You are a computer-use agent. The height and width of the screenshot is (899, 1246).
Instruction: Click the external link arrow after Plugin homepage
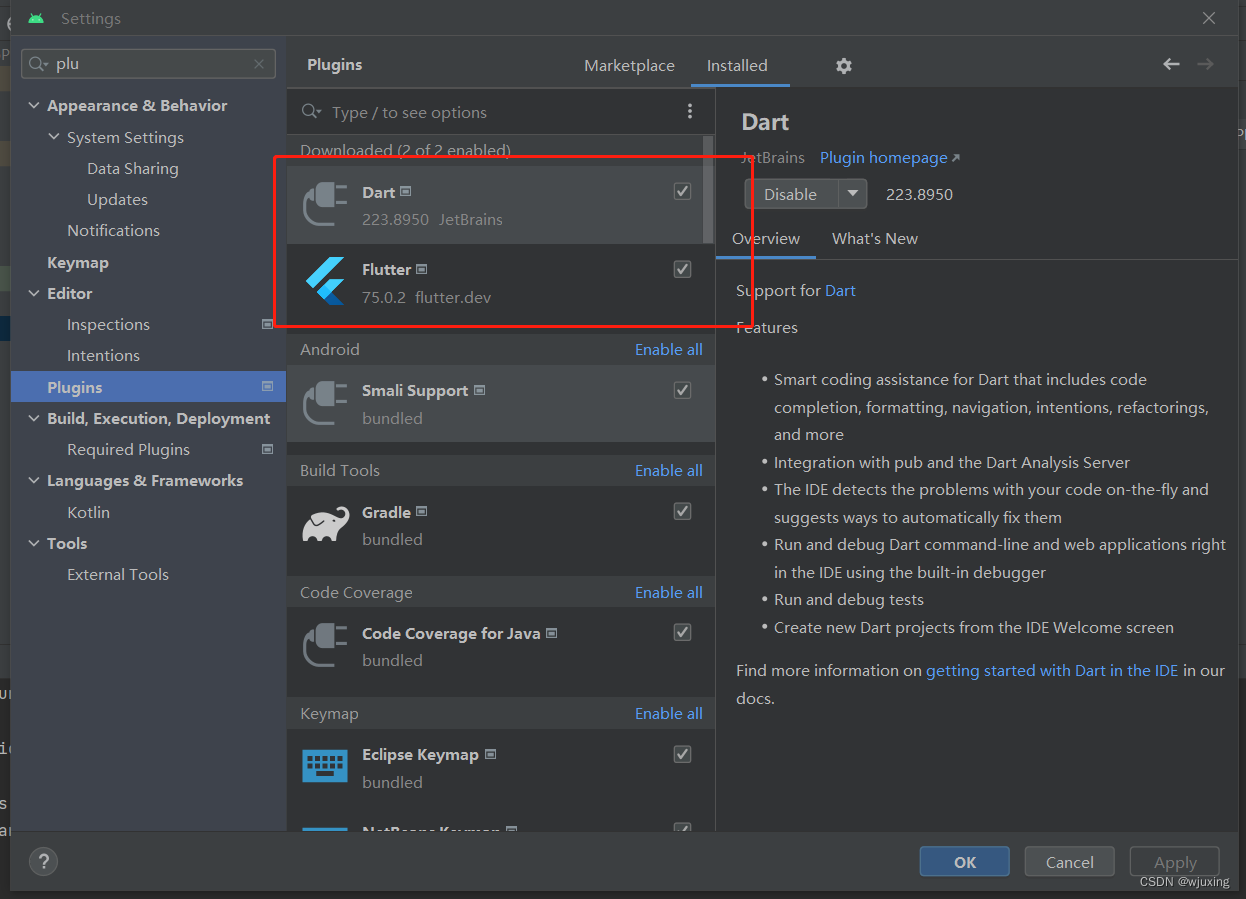(955, 158)
